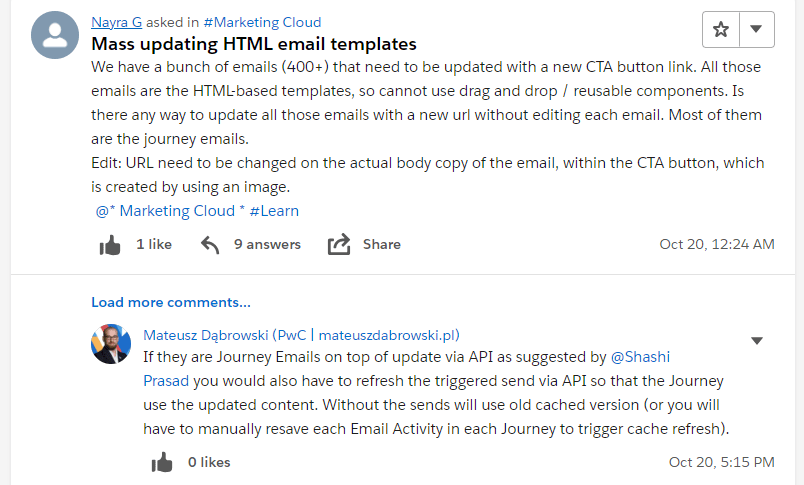The height and width of the screenshot is (485, 804).
Task: Click the Share button label
Action: (382, 244)
